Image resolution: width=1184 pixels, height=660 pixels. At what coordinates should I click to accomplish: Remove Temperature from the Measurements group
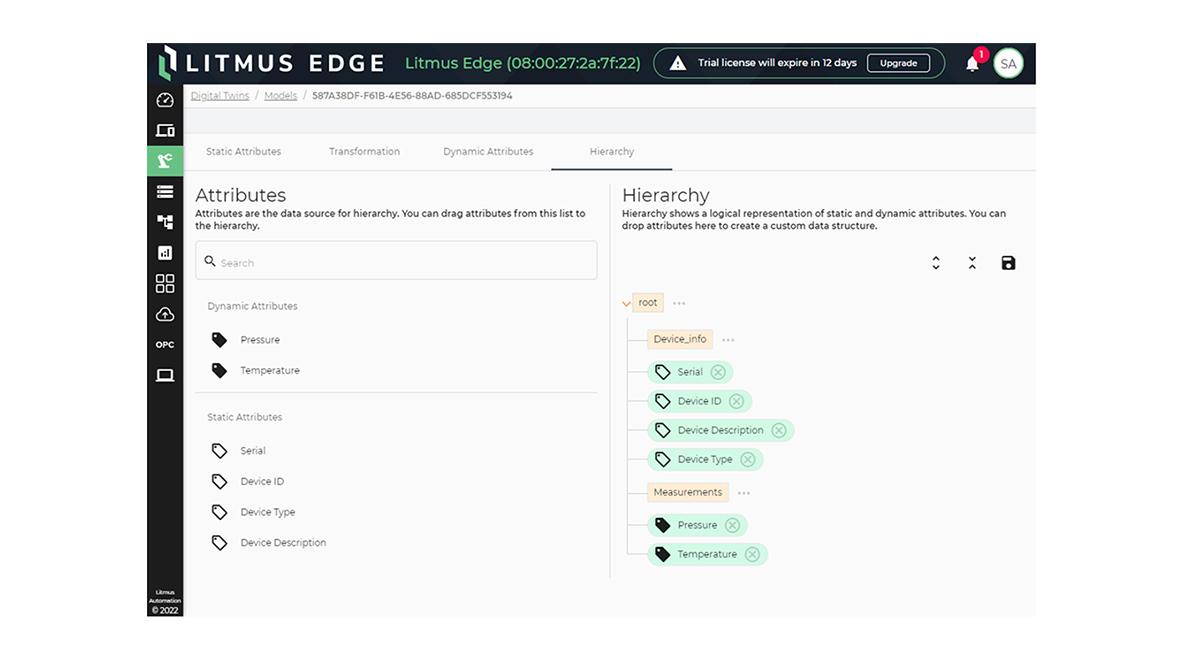752,555
